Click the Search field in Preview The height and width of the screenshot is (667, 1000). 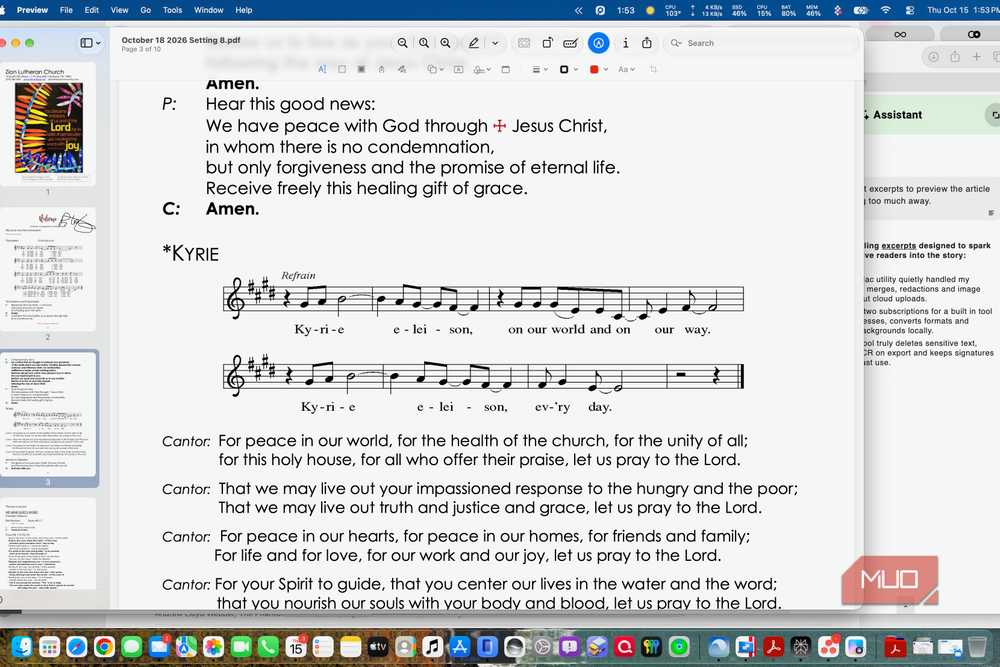(x=759, y=43)
